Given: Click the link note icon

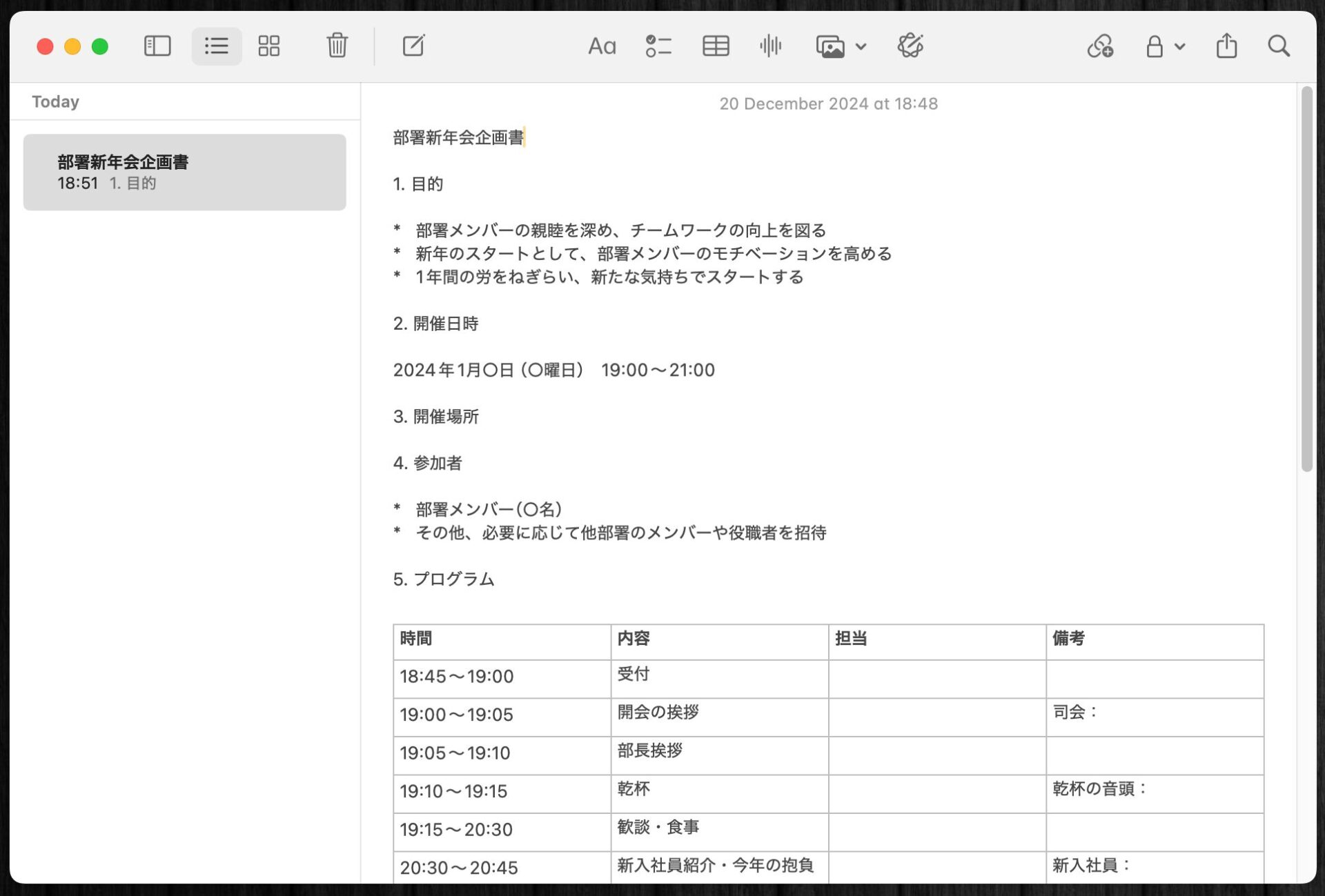Looking at the screenshot, I should pos(1100,46).
